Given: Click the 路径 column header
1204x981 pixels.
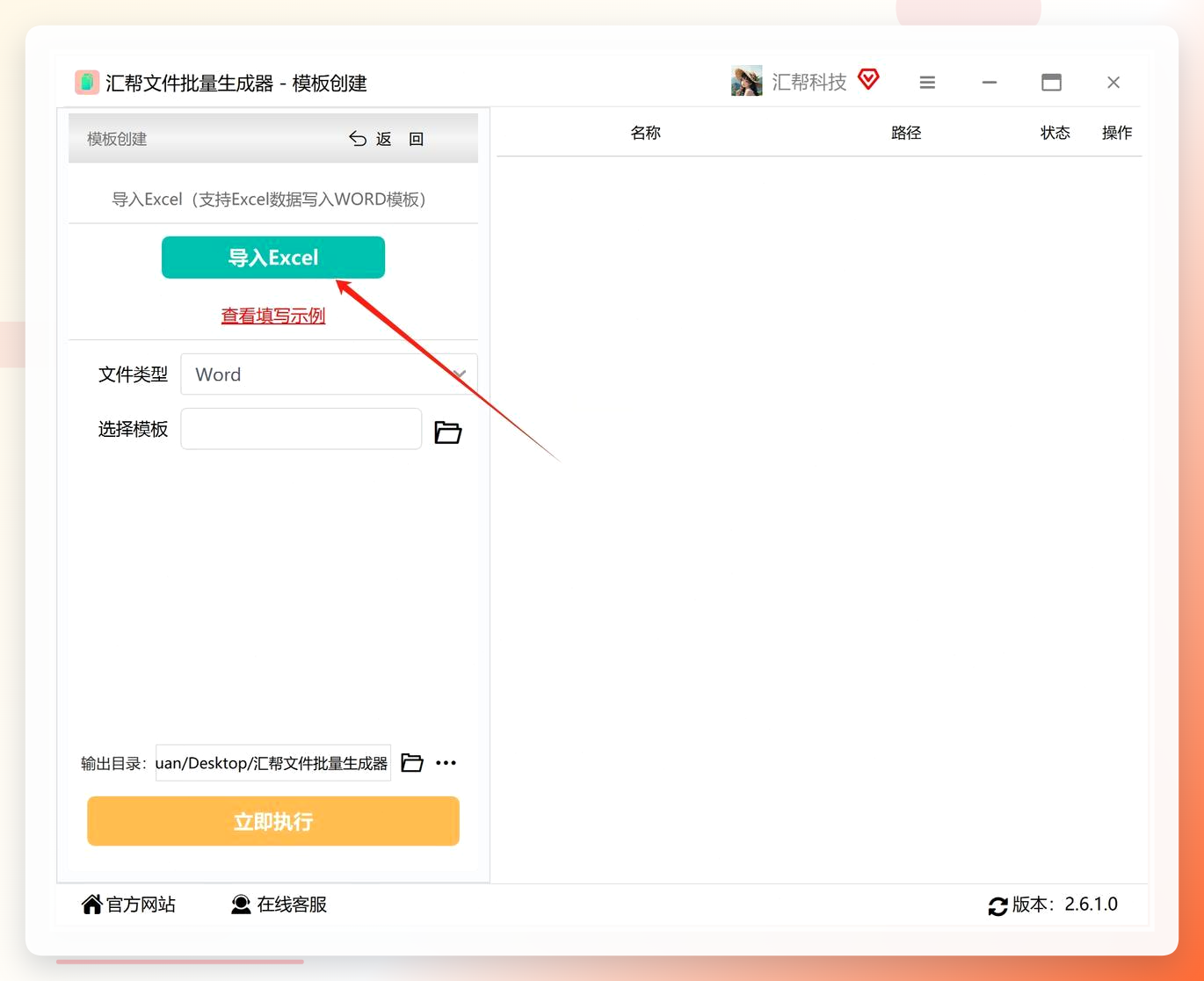Looking at the screenshot, I should [x=906, y=133].
